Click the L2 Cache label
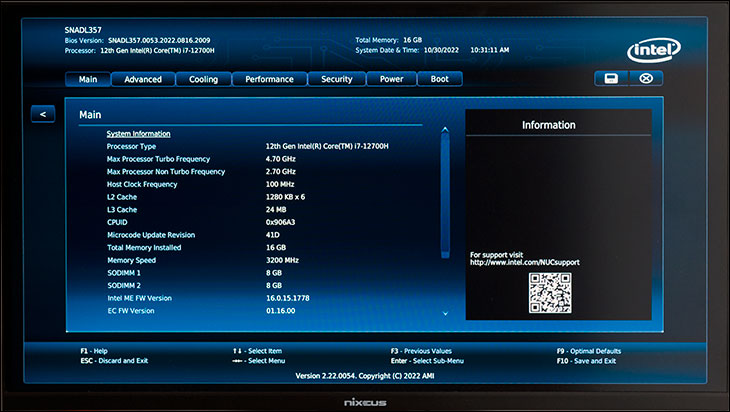The height and width of the screenshot is (412, 730). point(122,197)
